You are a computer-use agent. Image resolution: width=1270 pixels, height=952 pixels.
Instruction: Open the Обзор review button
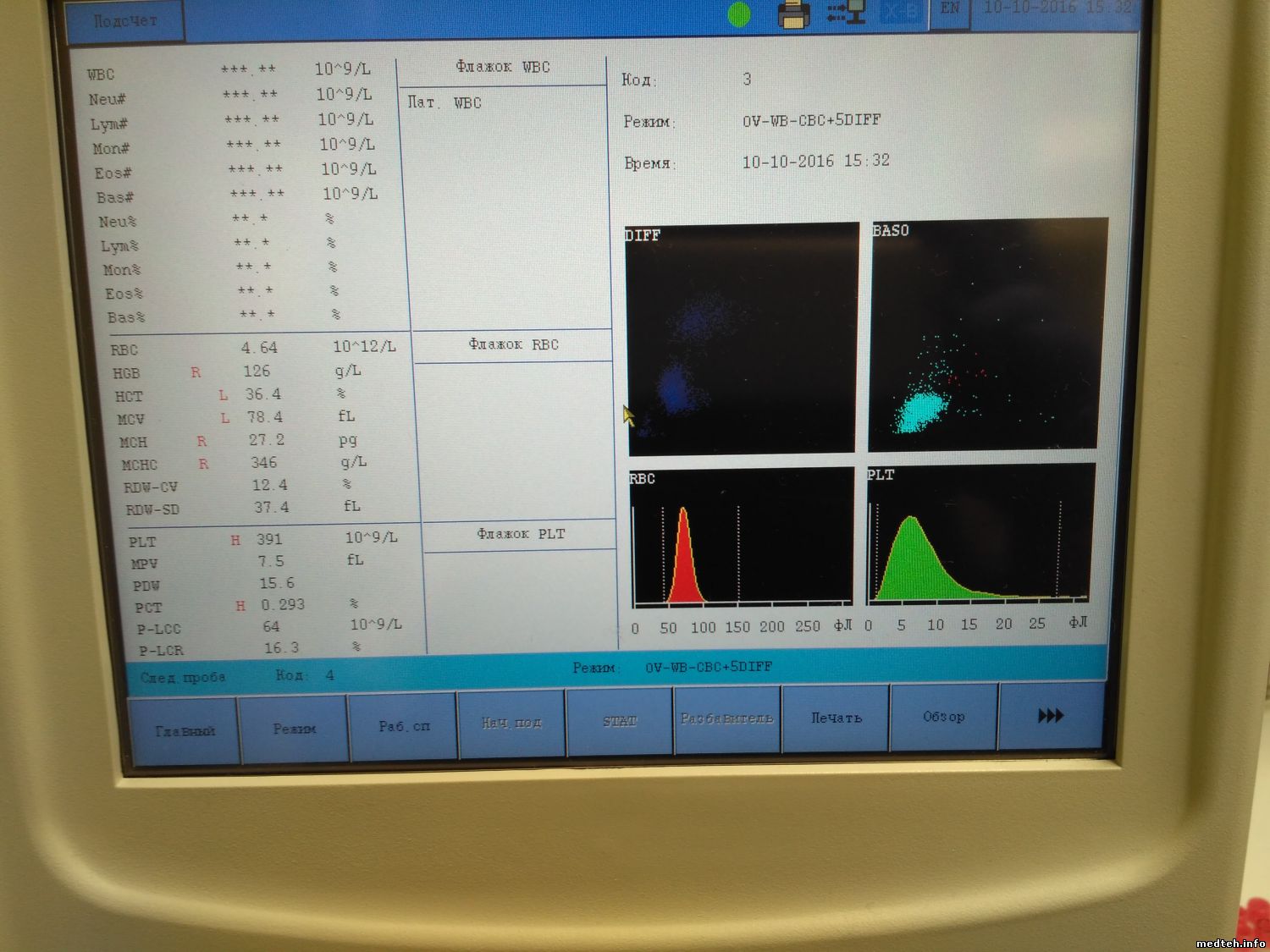tap(943, 717)
